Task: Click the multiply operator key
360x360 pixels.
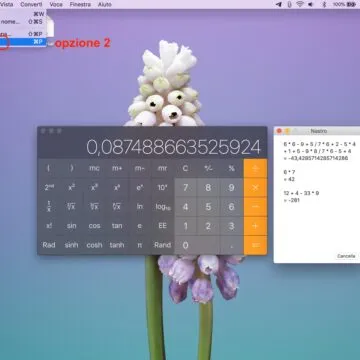Action: coord(255,188)
